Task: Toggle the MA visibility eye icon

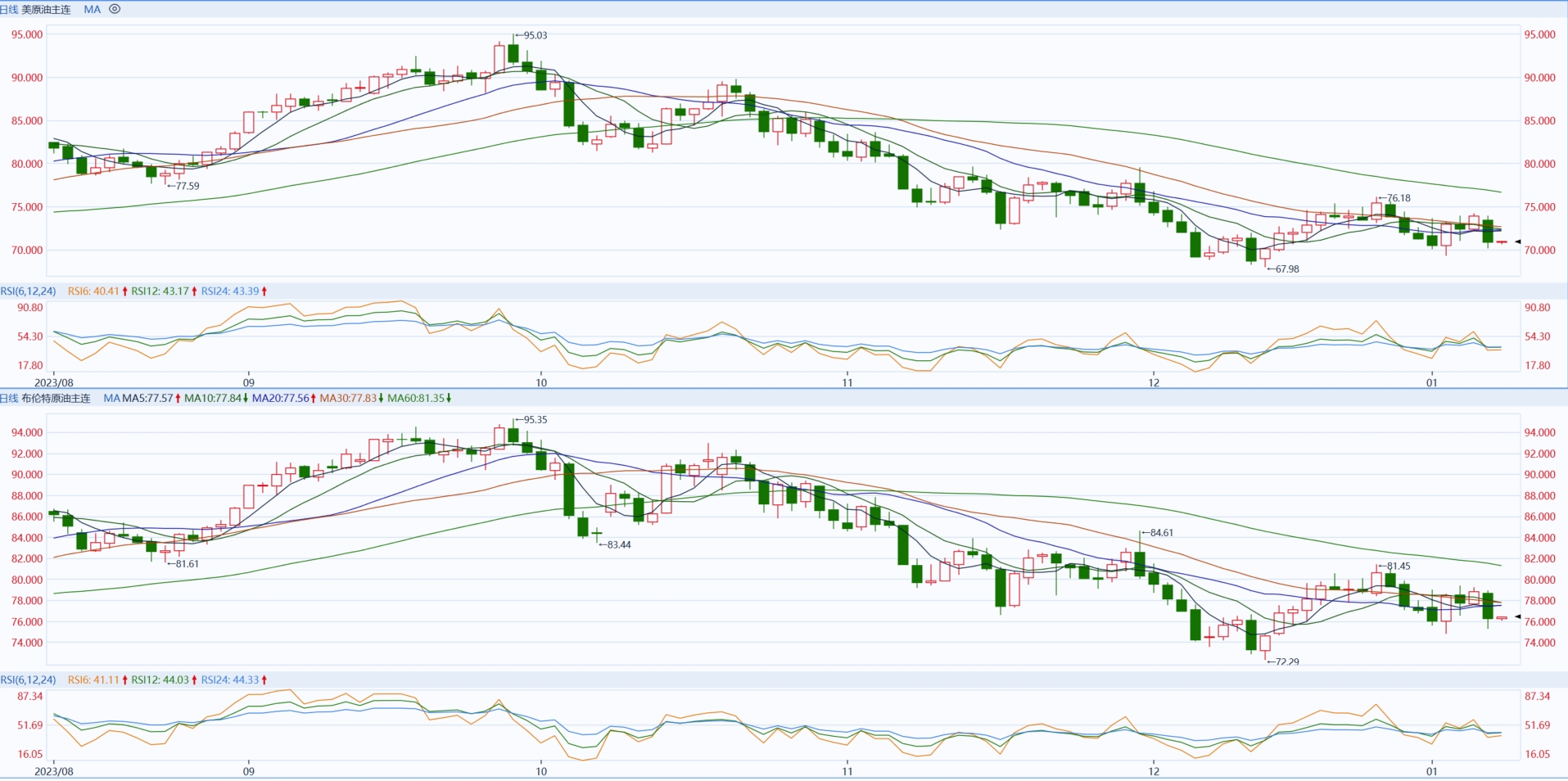Action: [115, 9]
